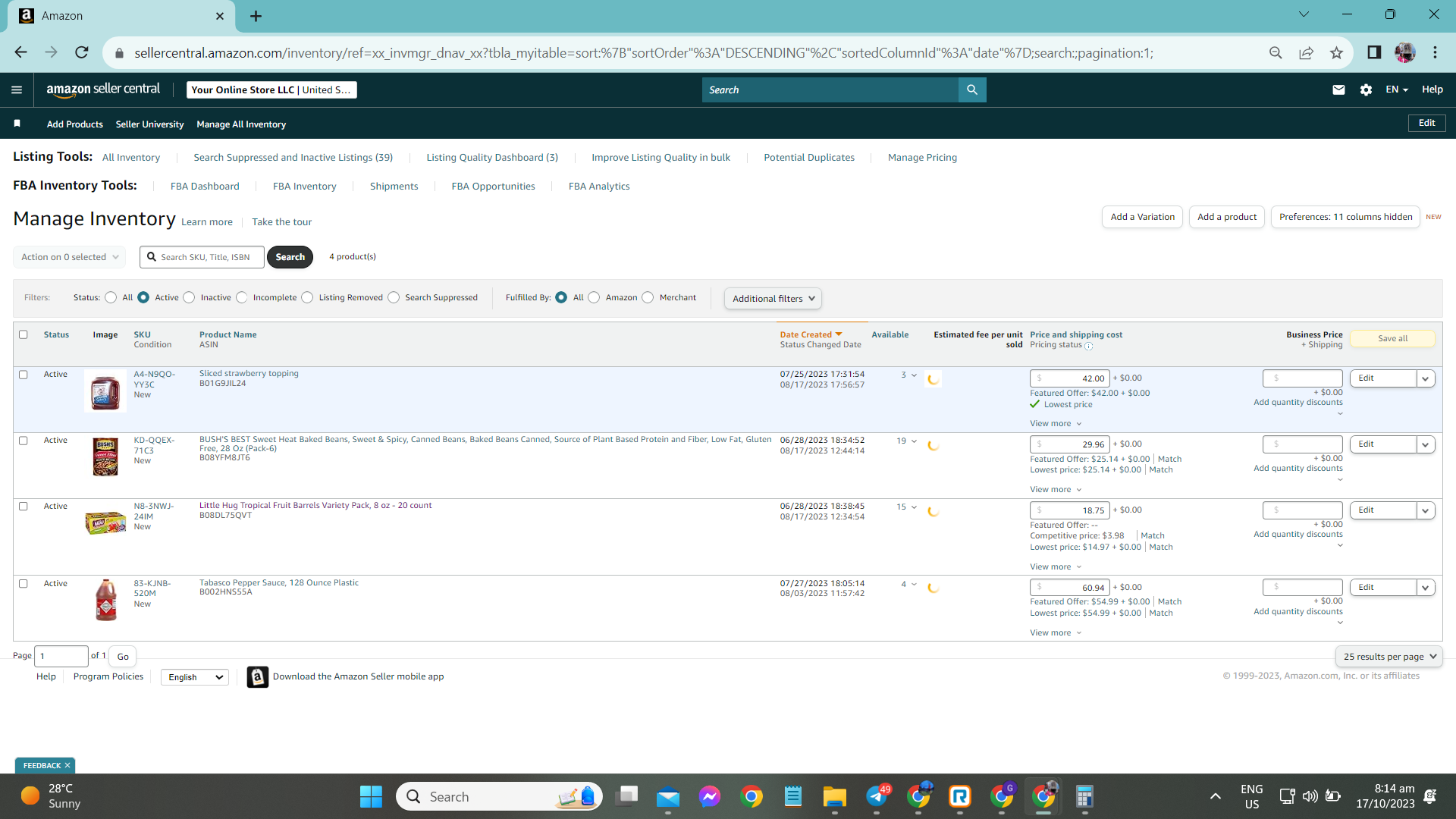Open the Calculator app in taskbar
Image resolution: width=1456 pixels, height=819 pixels.
(1084, 796)
